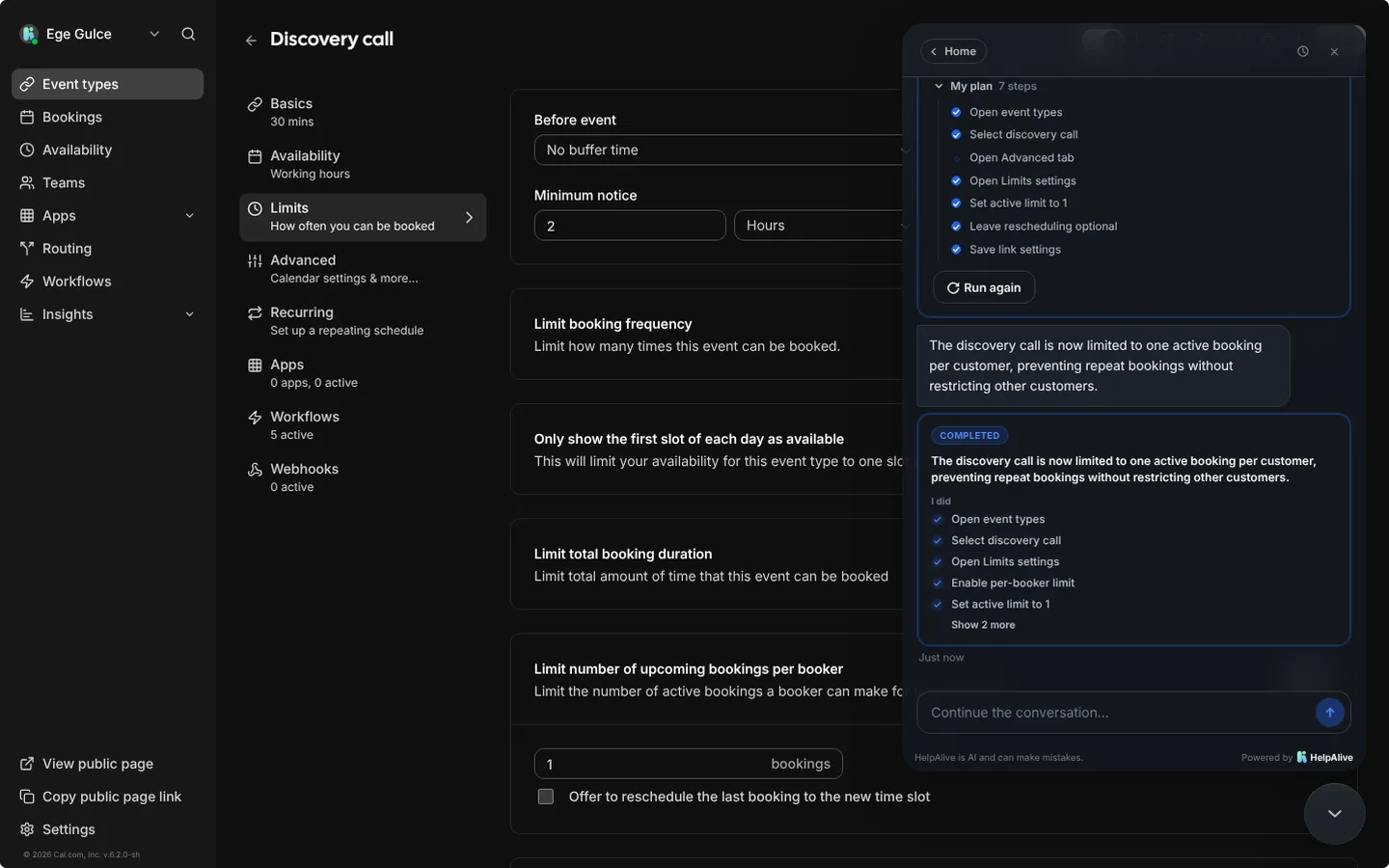
Task: Click the Event types link icon
Action: point(27,84)
